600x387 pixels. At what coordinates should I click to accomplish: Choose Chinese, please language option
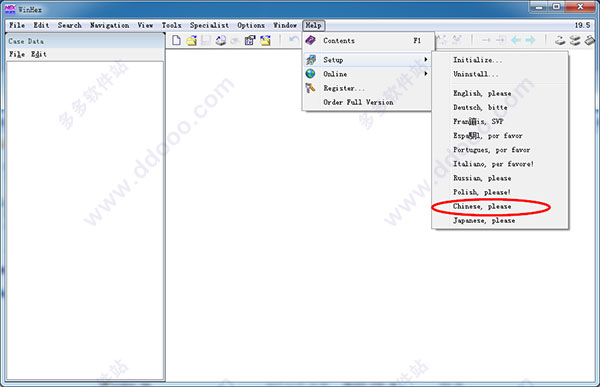500,206
